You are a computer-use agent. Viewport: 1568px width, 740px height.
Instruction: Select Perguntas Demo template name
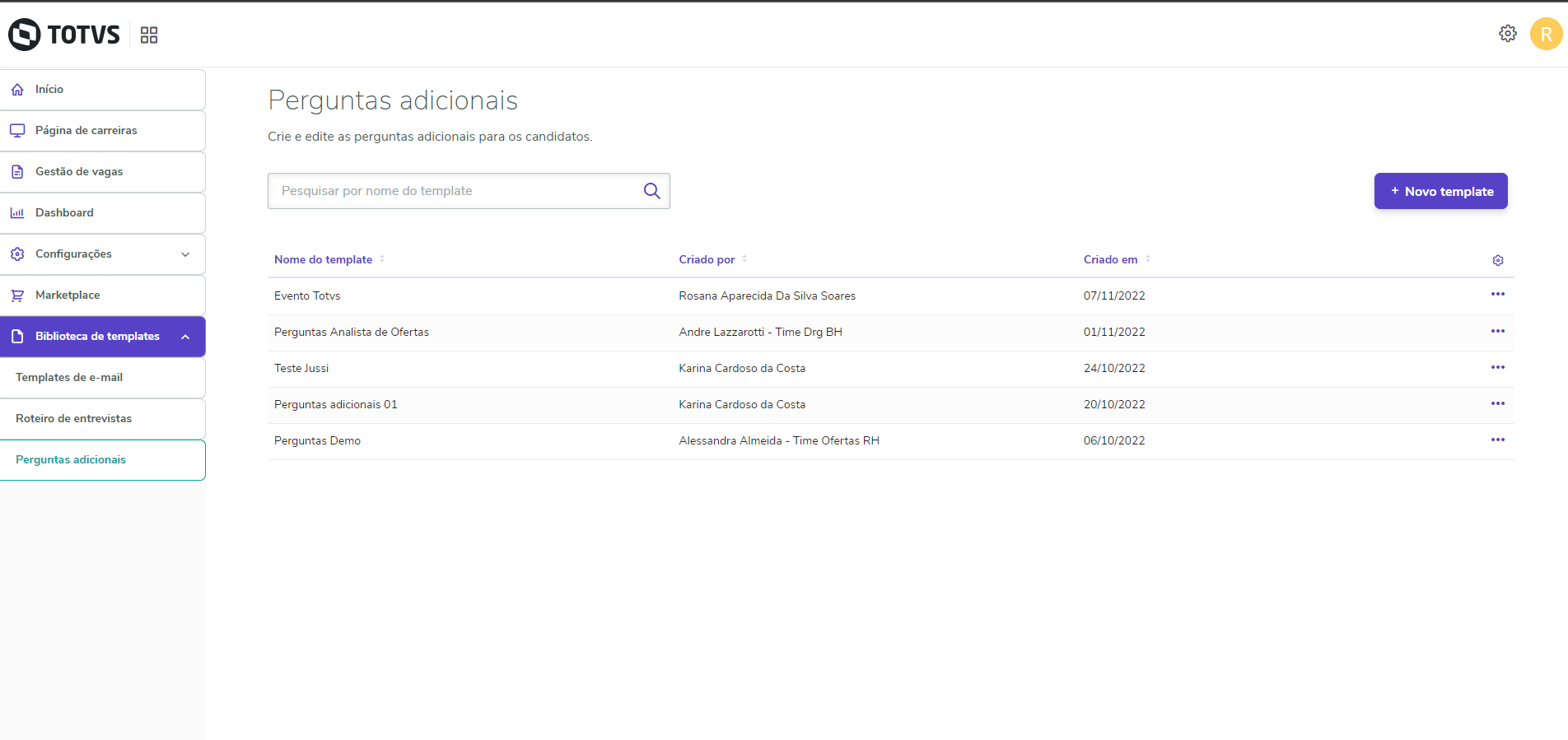coord(317,440)
